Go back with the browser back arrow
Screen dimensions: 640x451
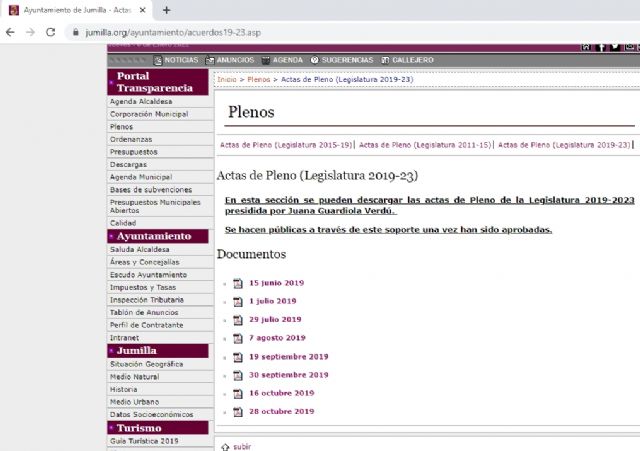click(x=11, y=32)
